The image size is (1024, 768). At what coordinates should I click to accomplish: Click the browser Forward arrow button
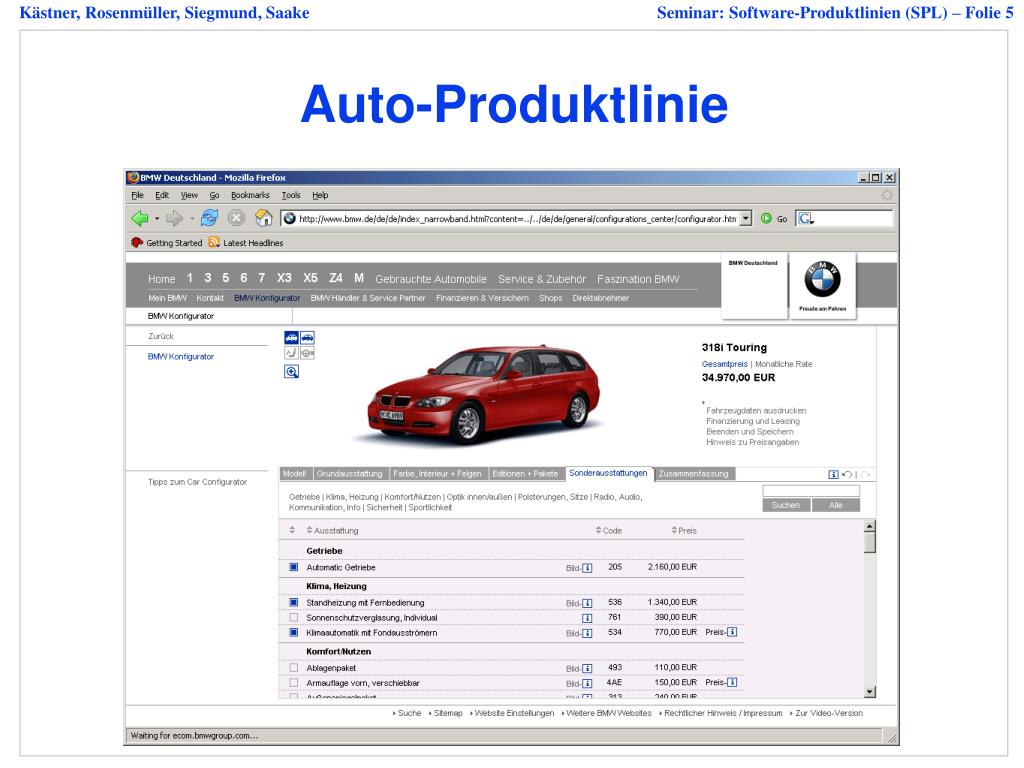click(174, 218)
